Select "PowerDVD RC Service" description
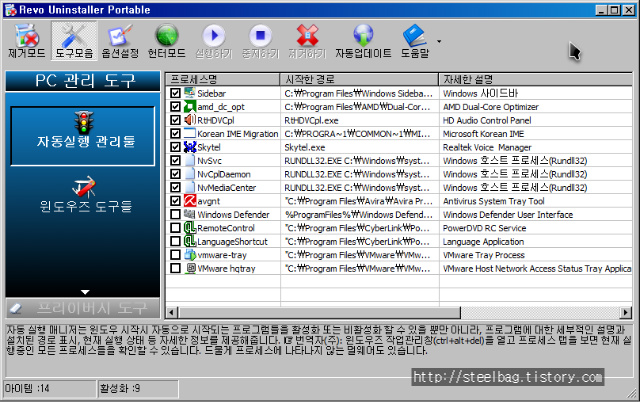 pos(484,228)
